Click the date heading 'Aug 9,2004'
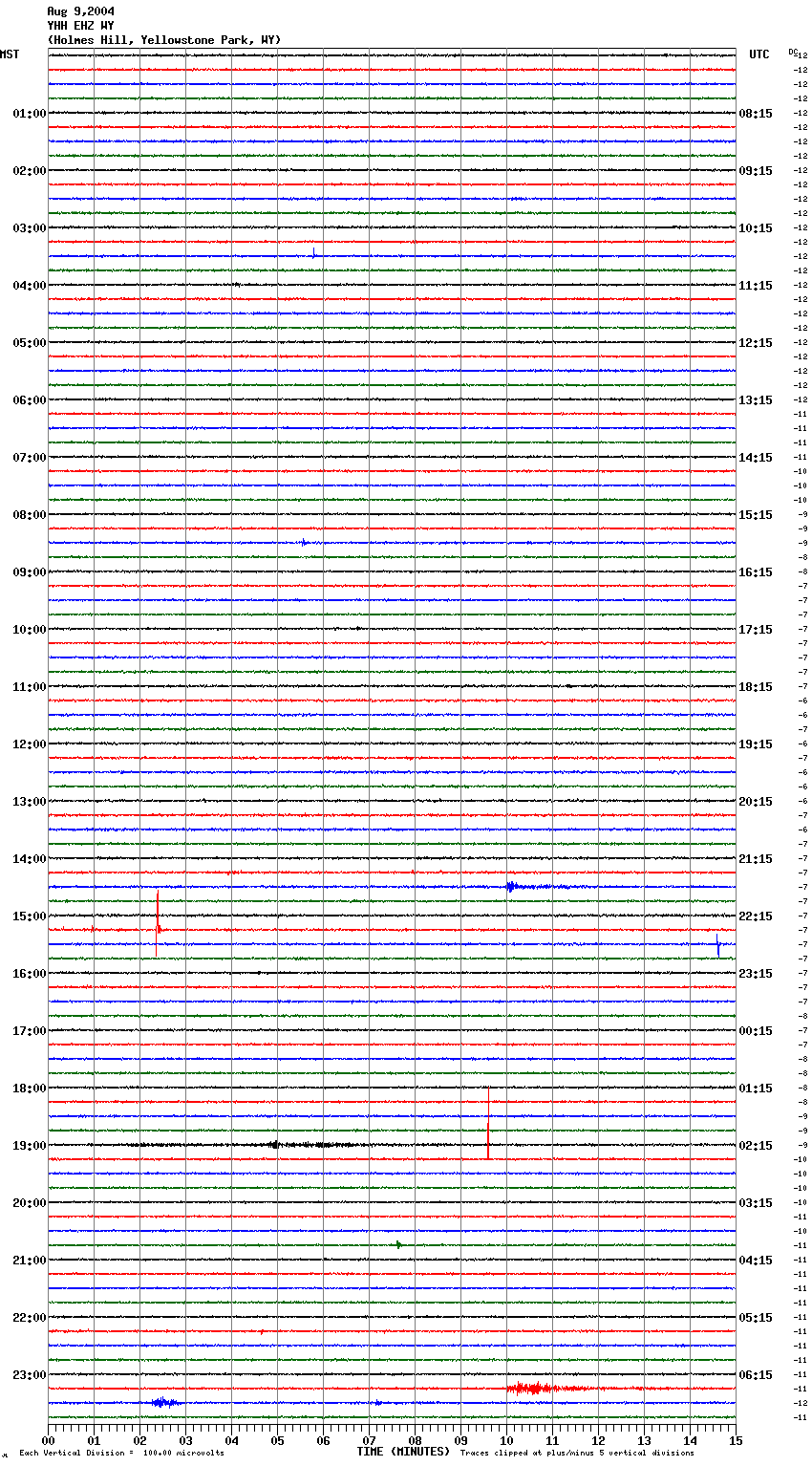Image resolution: width=812 pixels, height=1466 pixels. tap(80, 11)
